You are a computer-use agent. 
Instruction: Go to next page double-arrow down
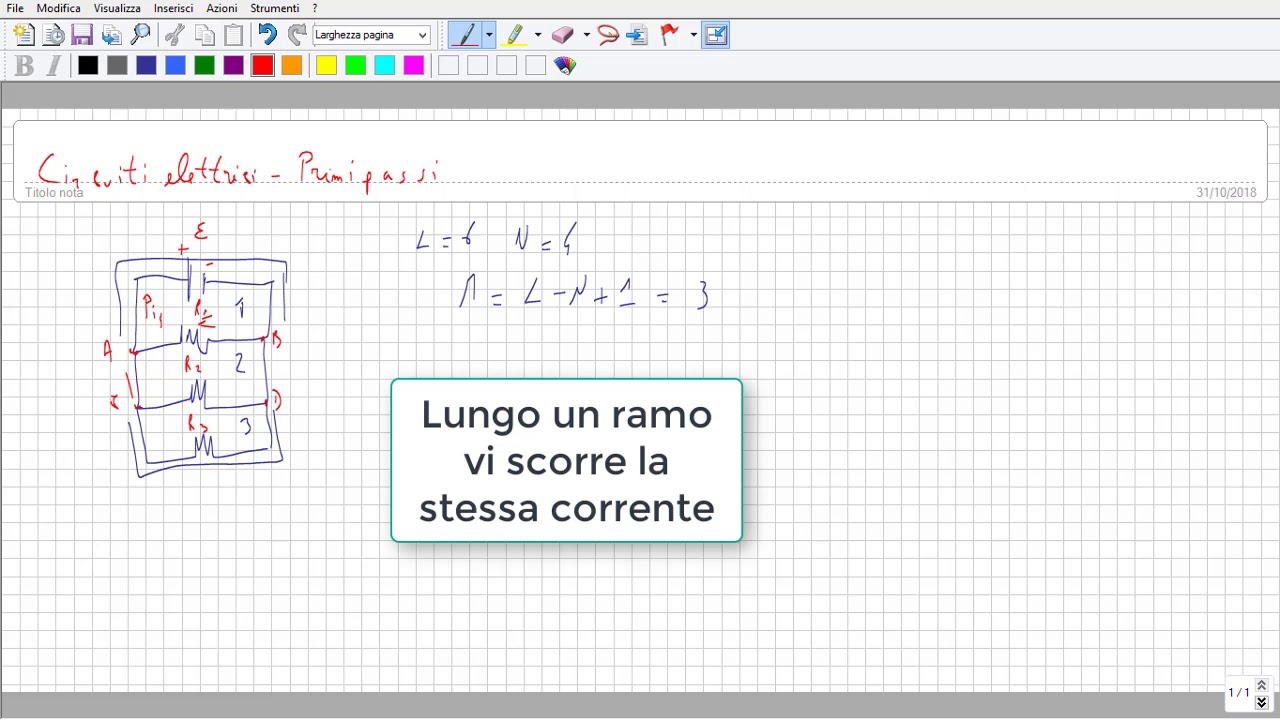pos(1261,703)
